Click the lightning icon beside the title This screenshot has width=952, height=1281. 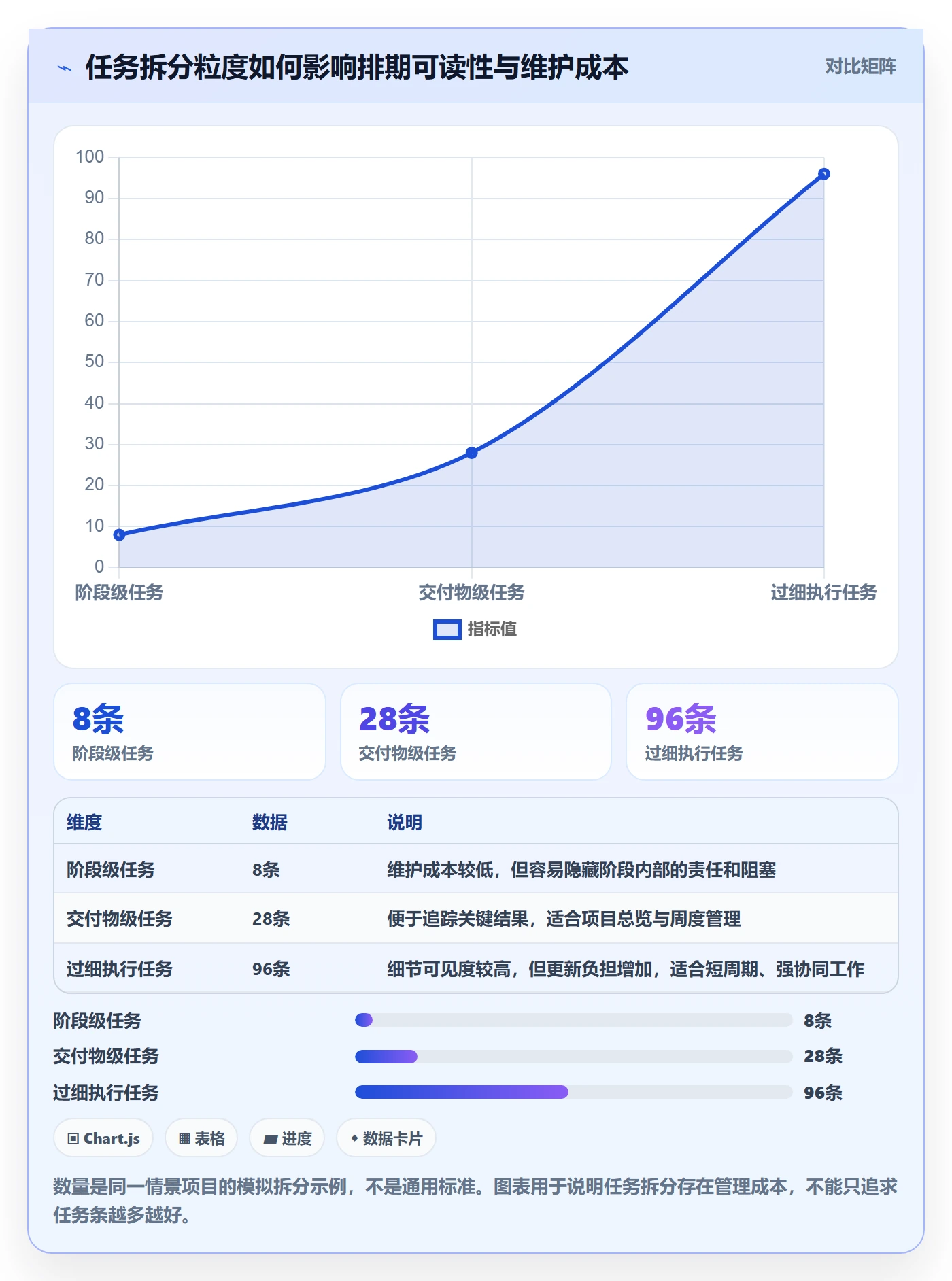pyautogui.click(x=65, y=68)
